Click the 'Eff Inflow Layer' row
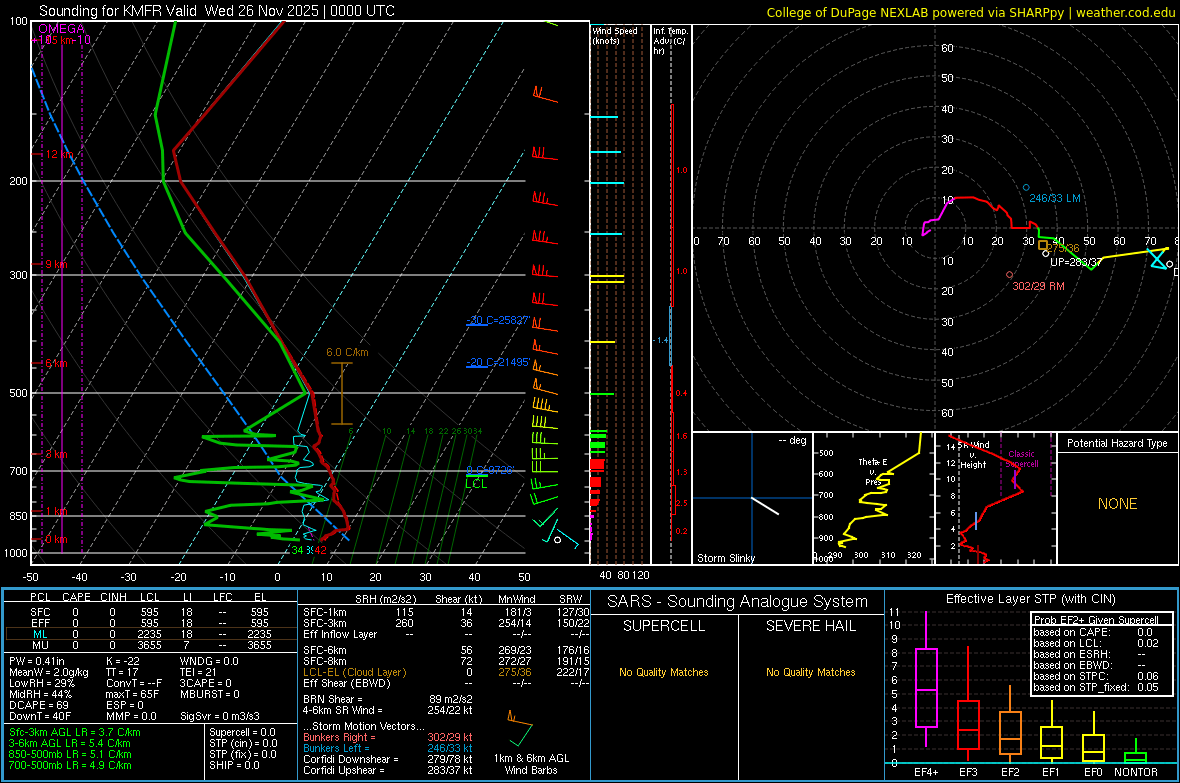 [446, 634]
